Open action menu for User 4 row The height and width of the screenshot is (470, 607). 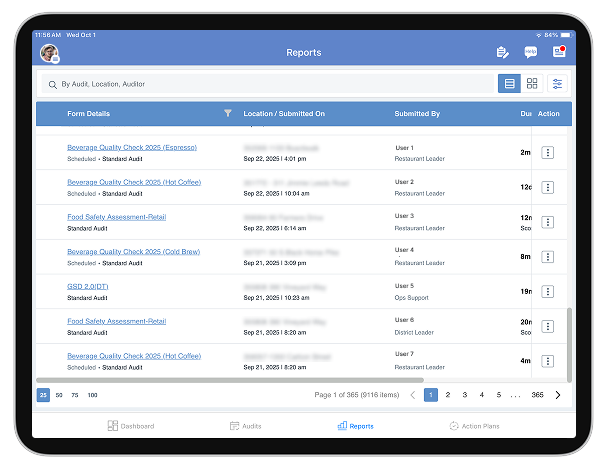[x=547, y=256]
